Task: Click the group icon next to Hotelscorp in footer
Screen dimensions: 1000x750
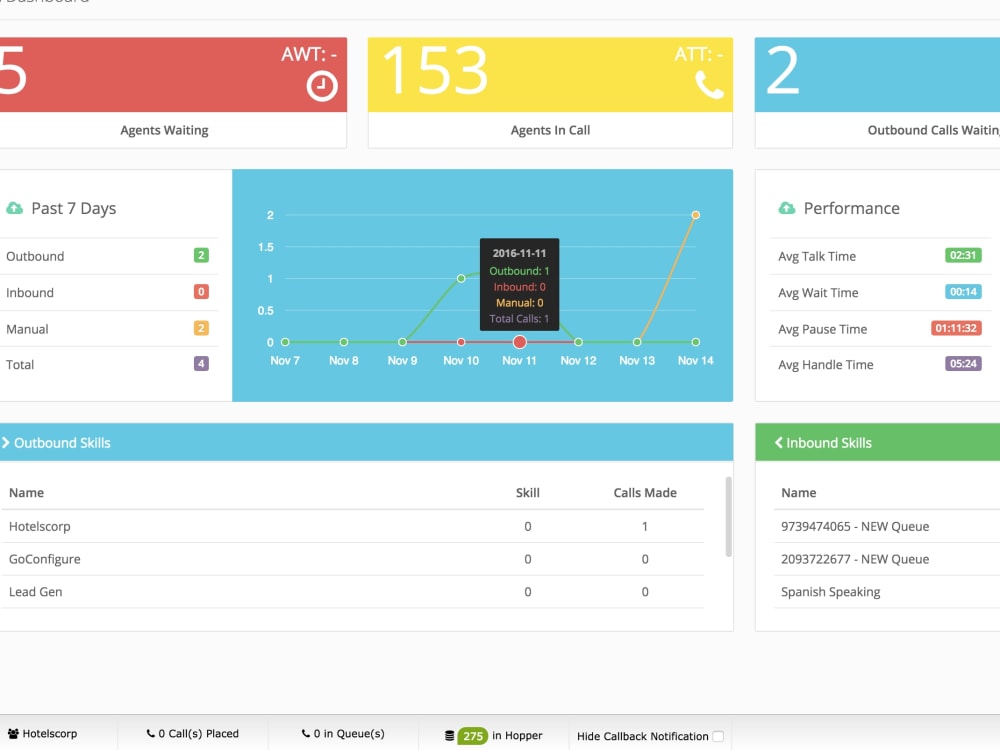Action: point(13,733)
